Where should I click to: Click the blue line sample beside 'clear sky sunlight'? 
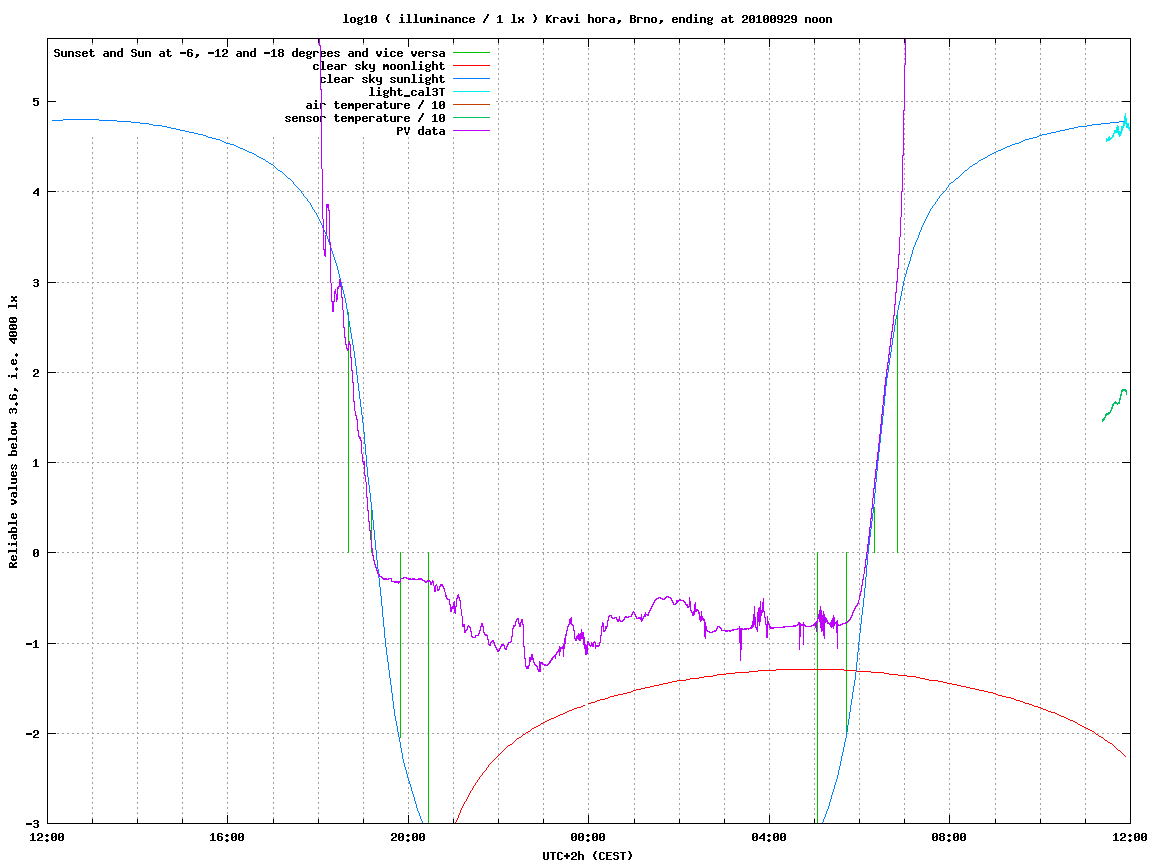point(471,79)
